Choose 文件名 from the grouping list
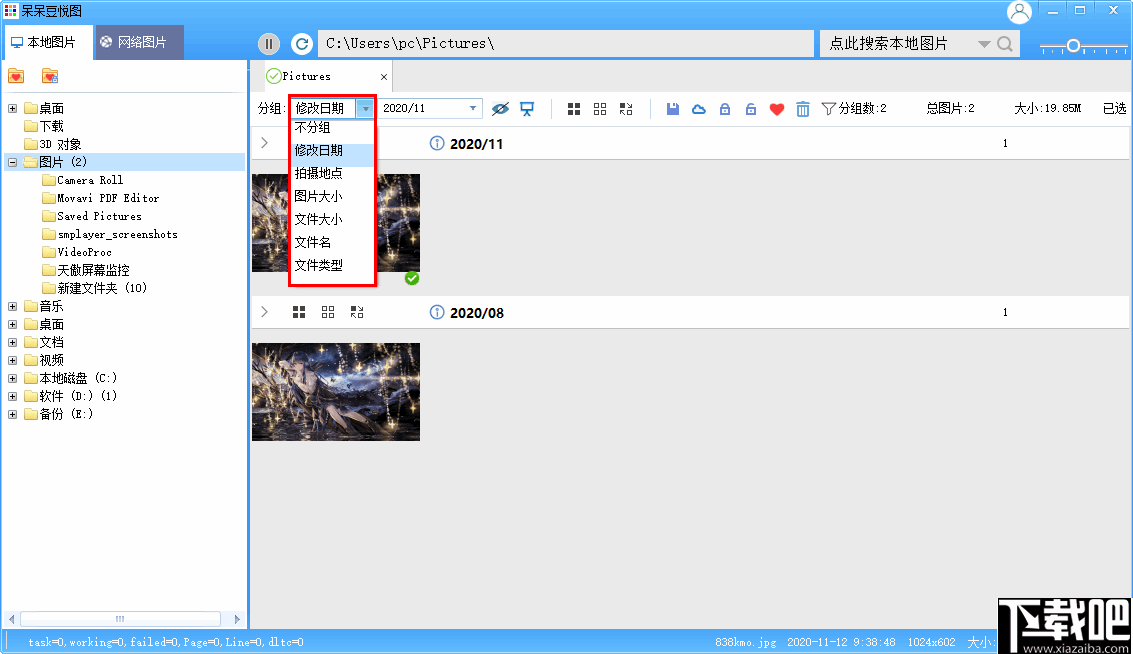 click(332, 243)
